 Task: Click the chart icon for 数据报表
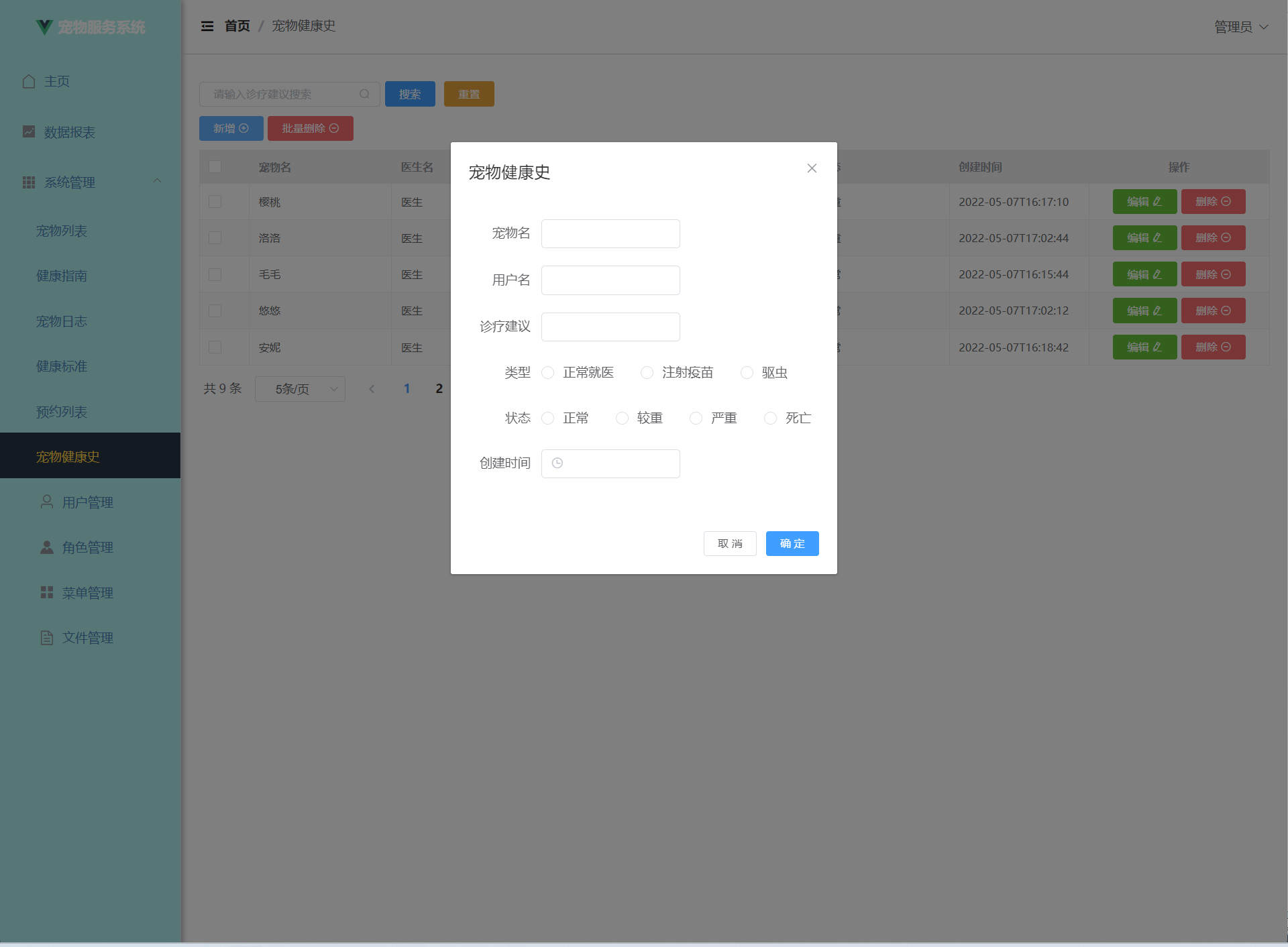(29, 131)
